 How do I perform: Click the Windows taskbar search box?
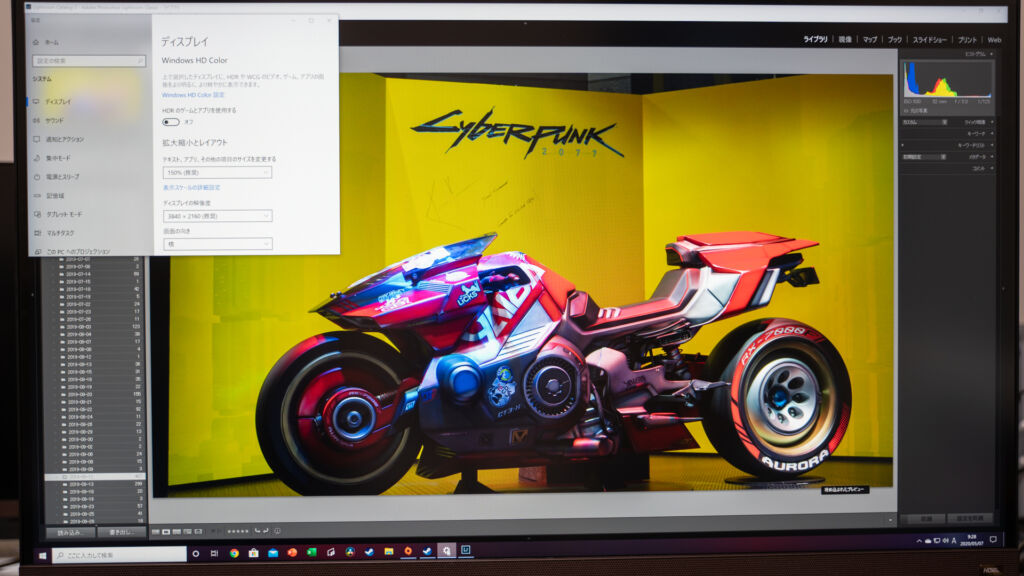(120, 555)
